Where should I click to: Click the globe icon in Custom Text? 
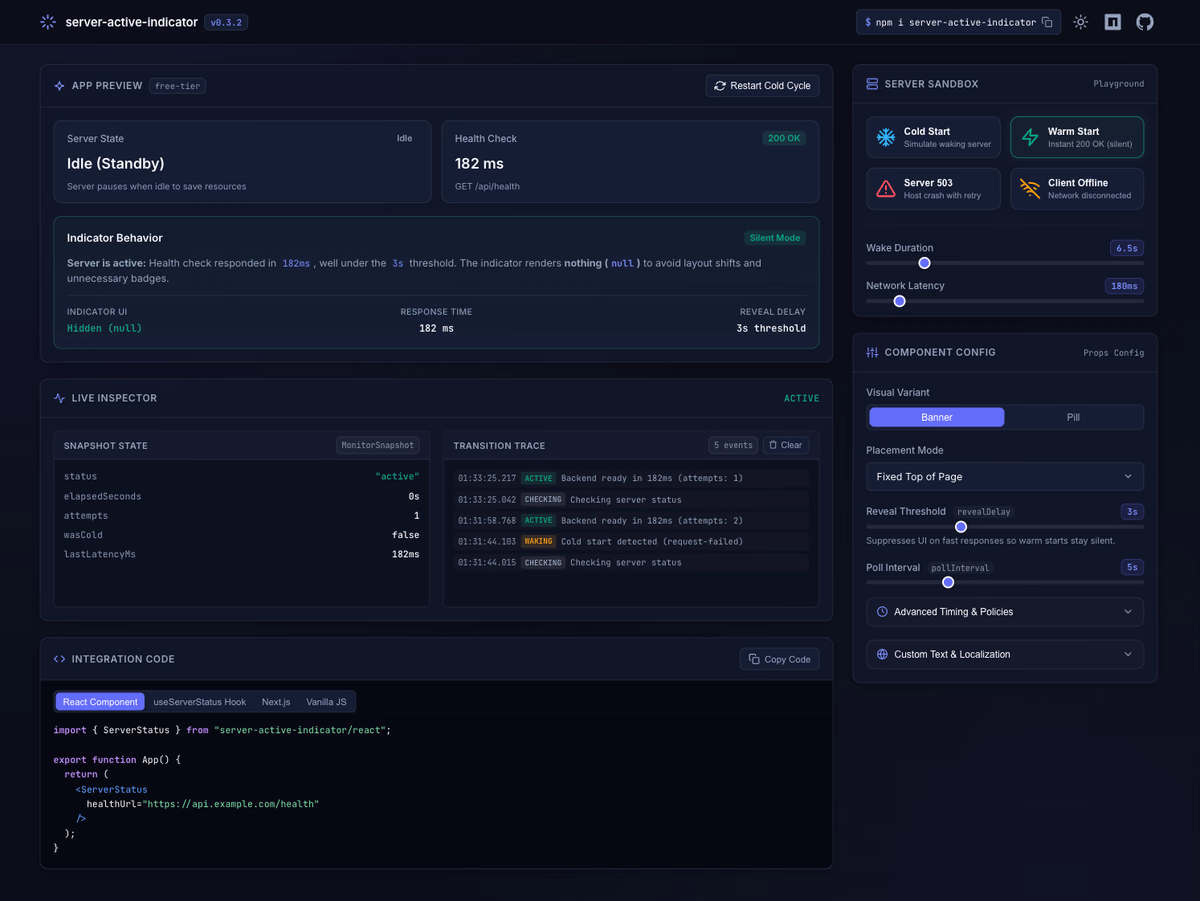[882, 654]
